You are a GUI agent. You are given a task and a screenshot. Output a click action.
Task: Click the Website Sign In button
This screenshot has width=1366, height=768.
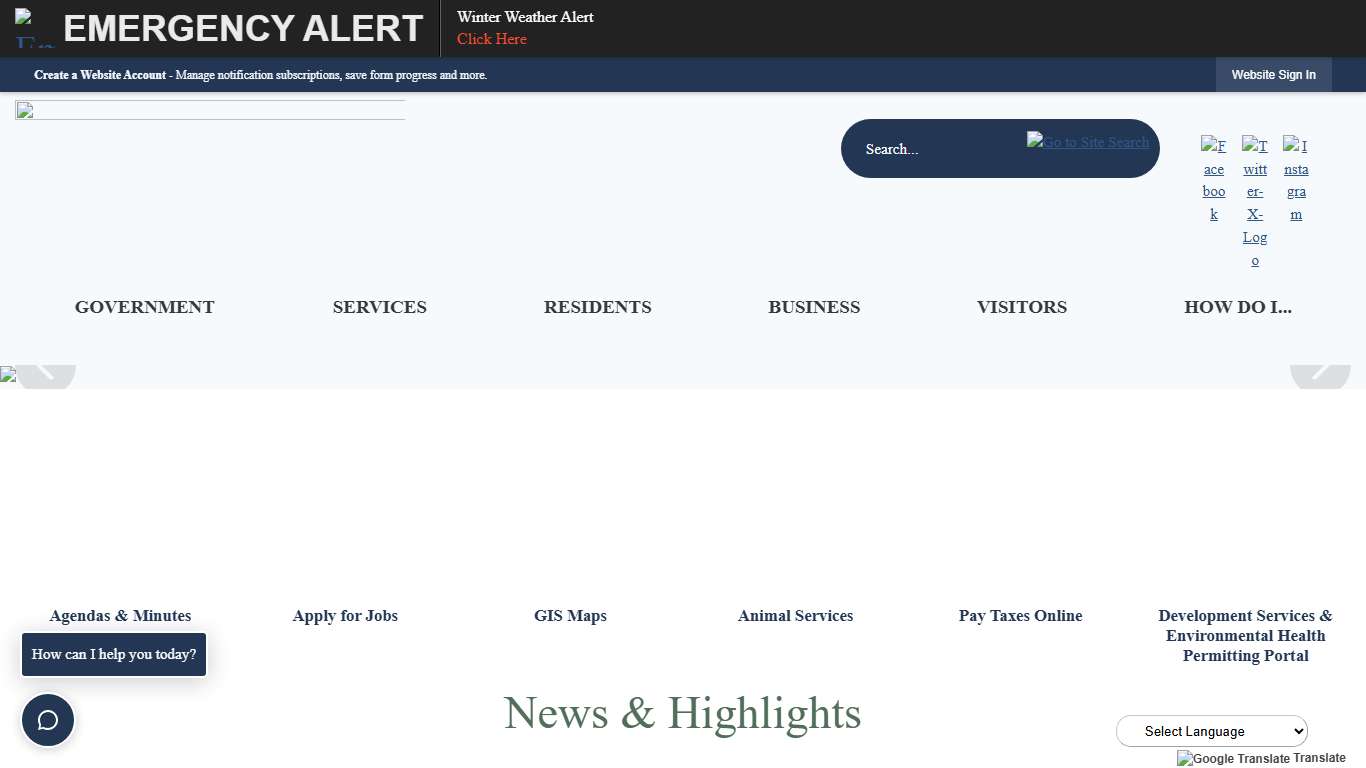[x=1273, y=75]
